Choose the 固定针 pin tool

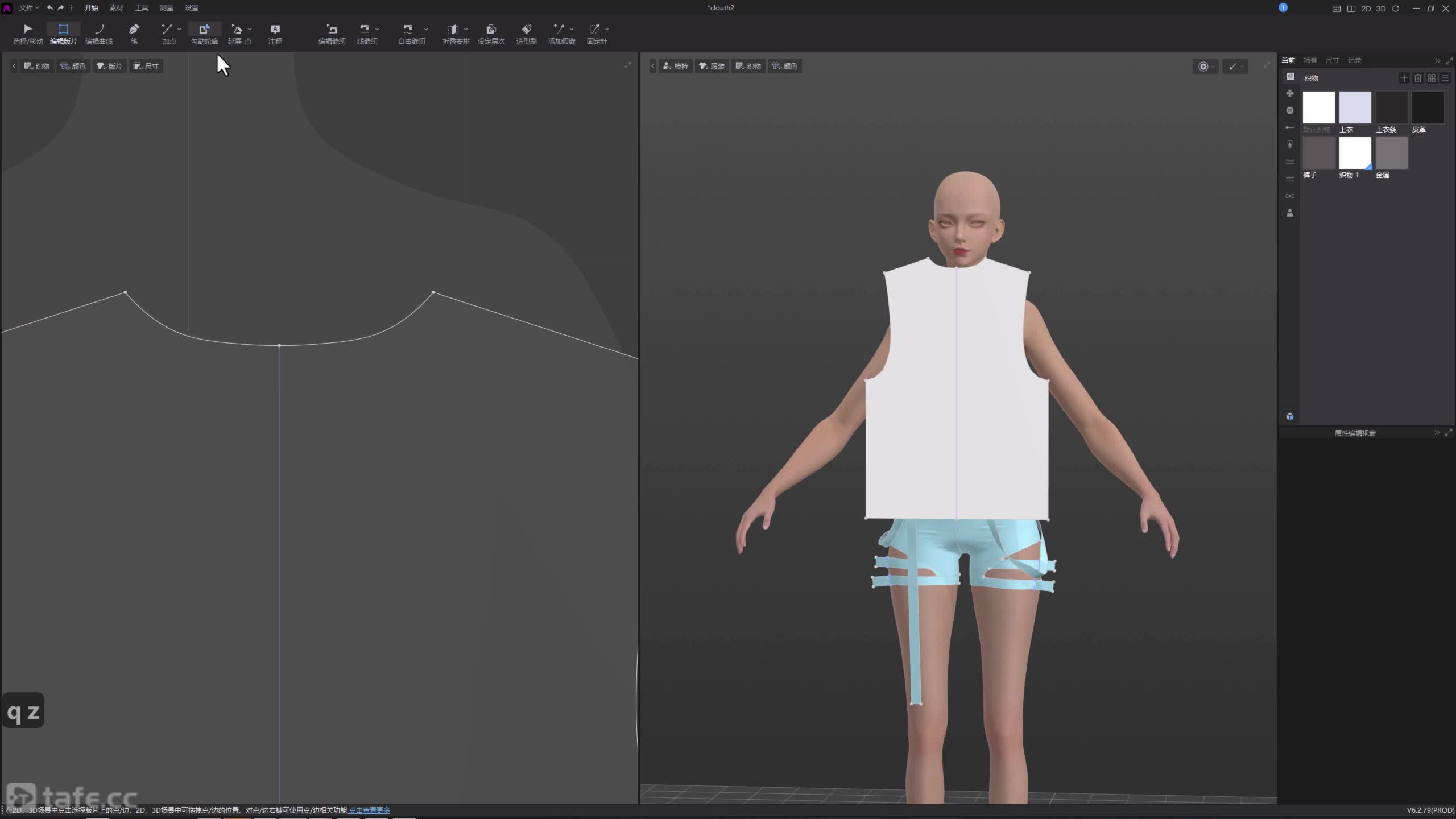tap(596, 34)
